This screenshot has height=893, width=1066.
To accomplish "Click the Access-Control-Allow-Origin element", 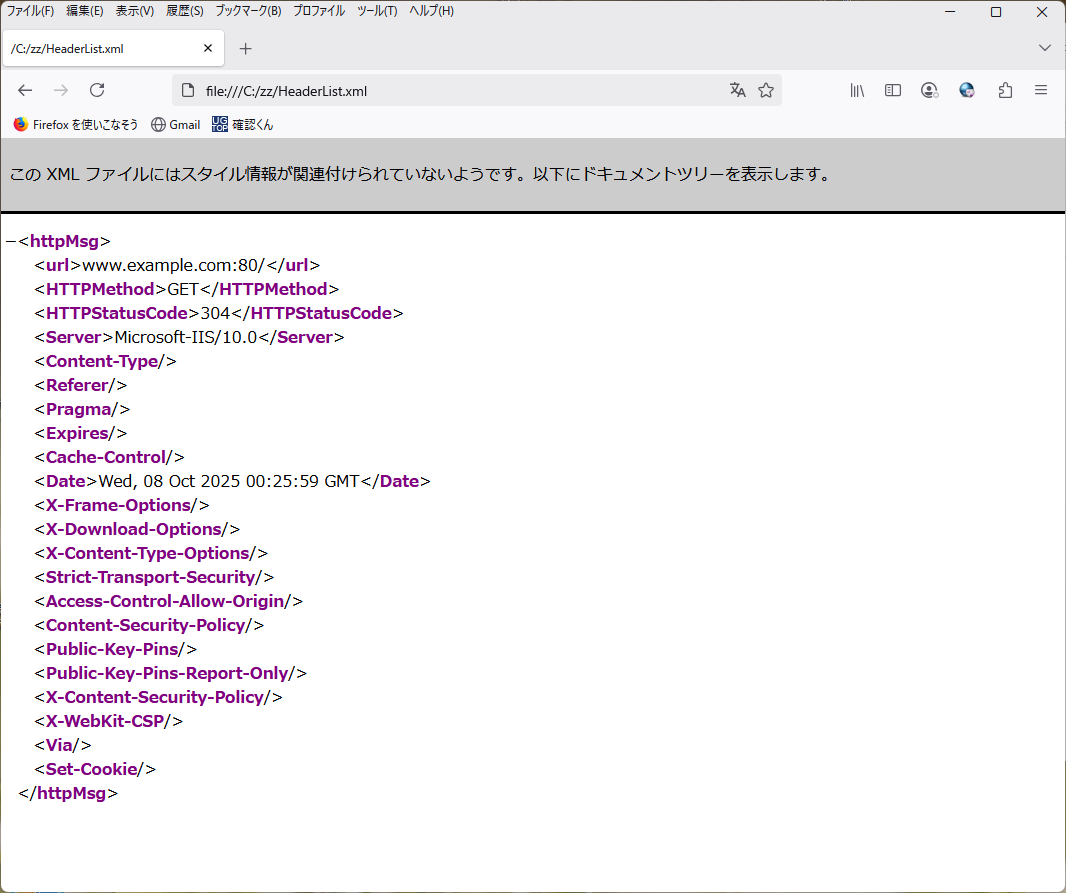I will tap(169, 601).
